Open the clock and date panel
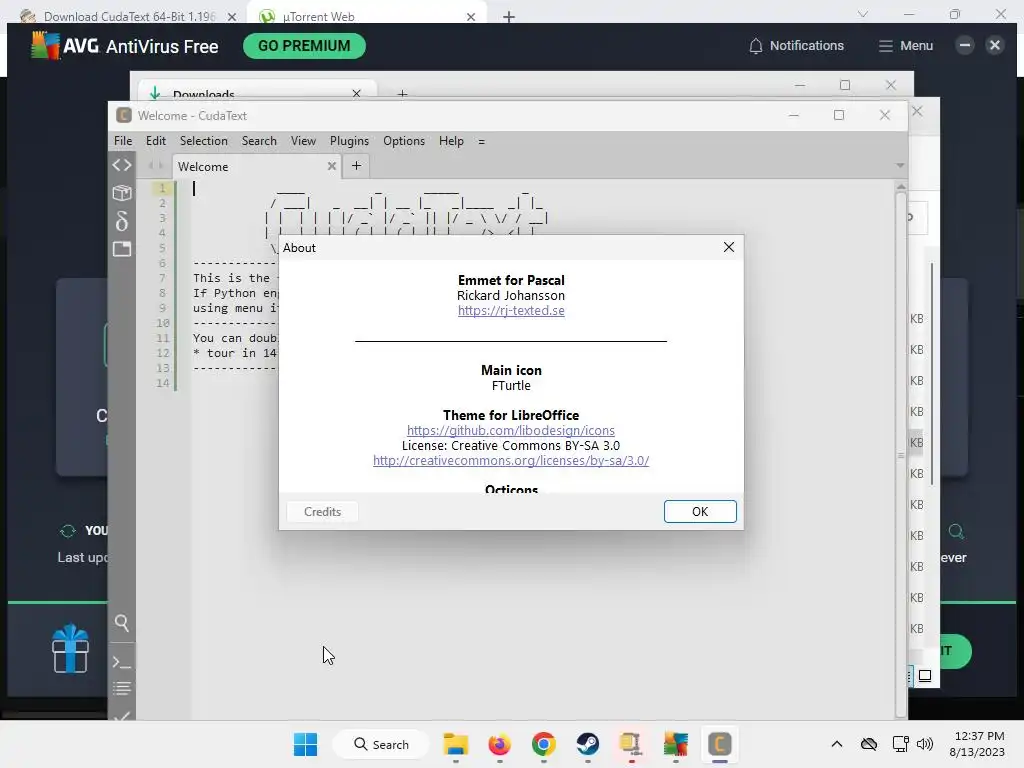The image size is (1024, 768). pyautogui.click(x=977, y=744)
